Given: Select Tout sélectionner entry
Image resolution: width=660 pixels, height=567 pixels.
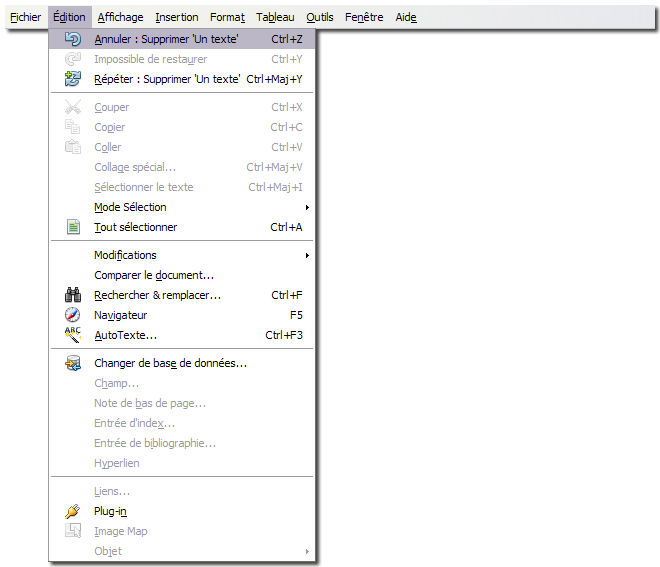Looking at the screenshot, I should click(182, 227).
